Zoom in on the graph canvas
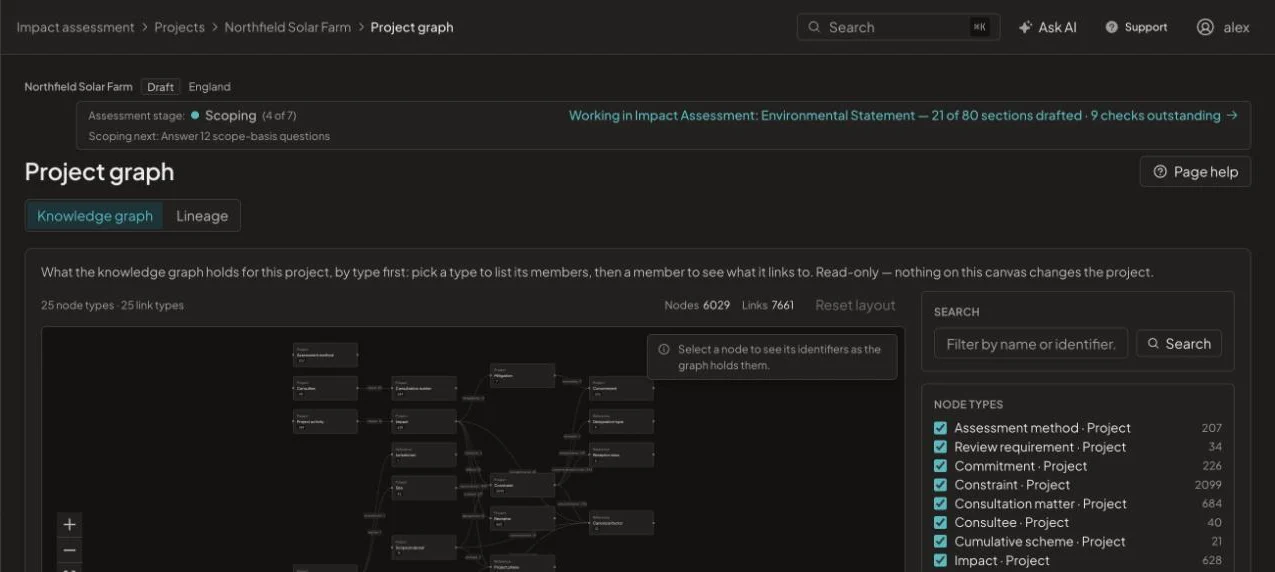 [x=69, y=524]
